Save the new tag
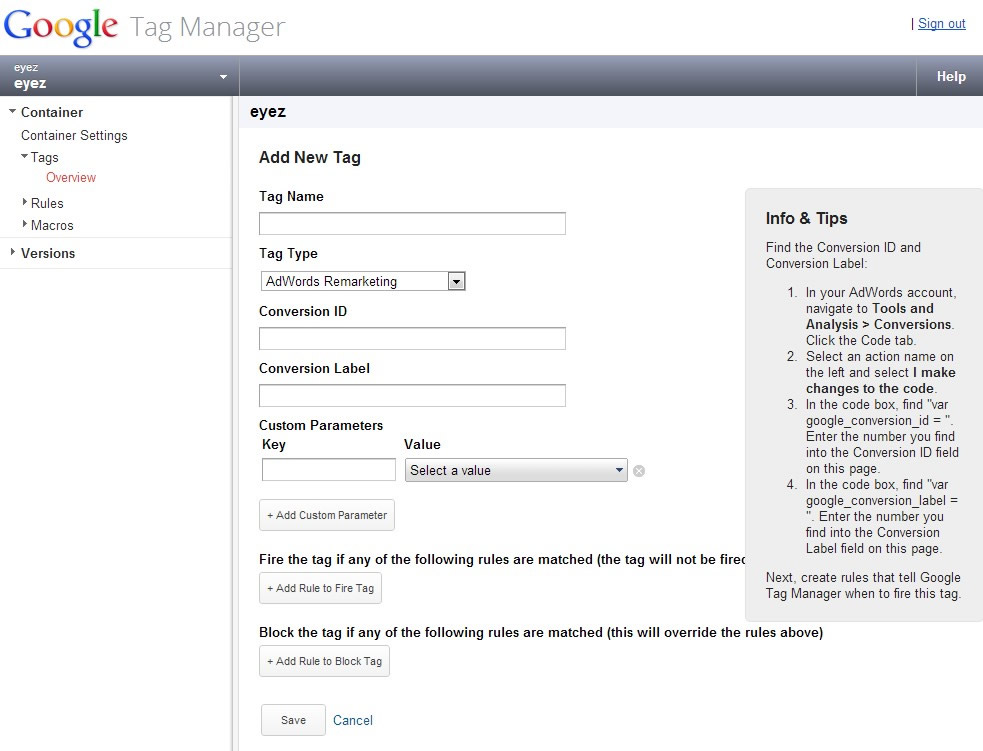983x751 pixels. [293, 720]
